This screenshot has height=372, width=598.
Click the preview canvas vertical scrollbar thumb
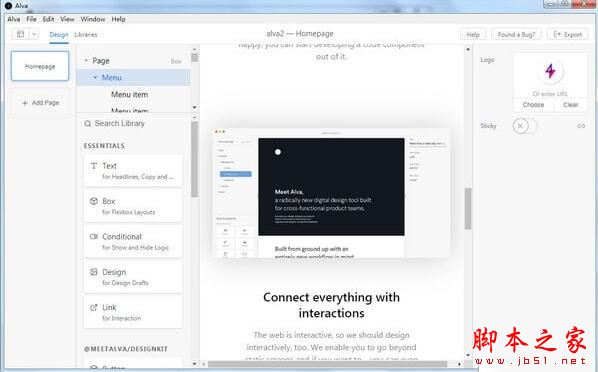tap(468, 209)
